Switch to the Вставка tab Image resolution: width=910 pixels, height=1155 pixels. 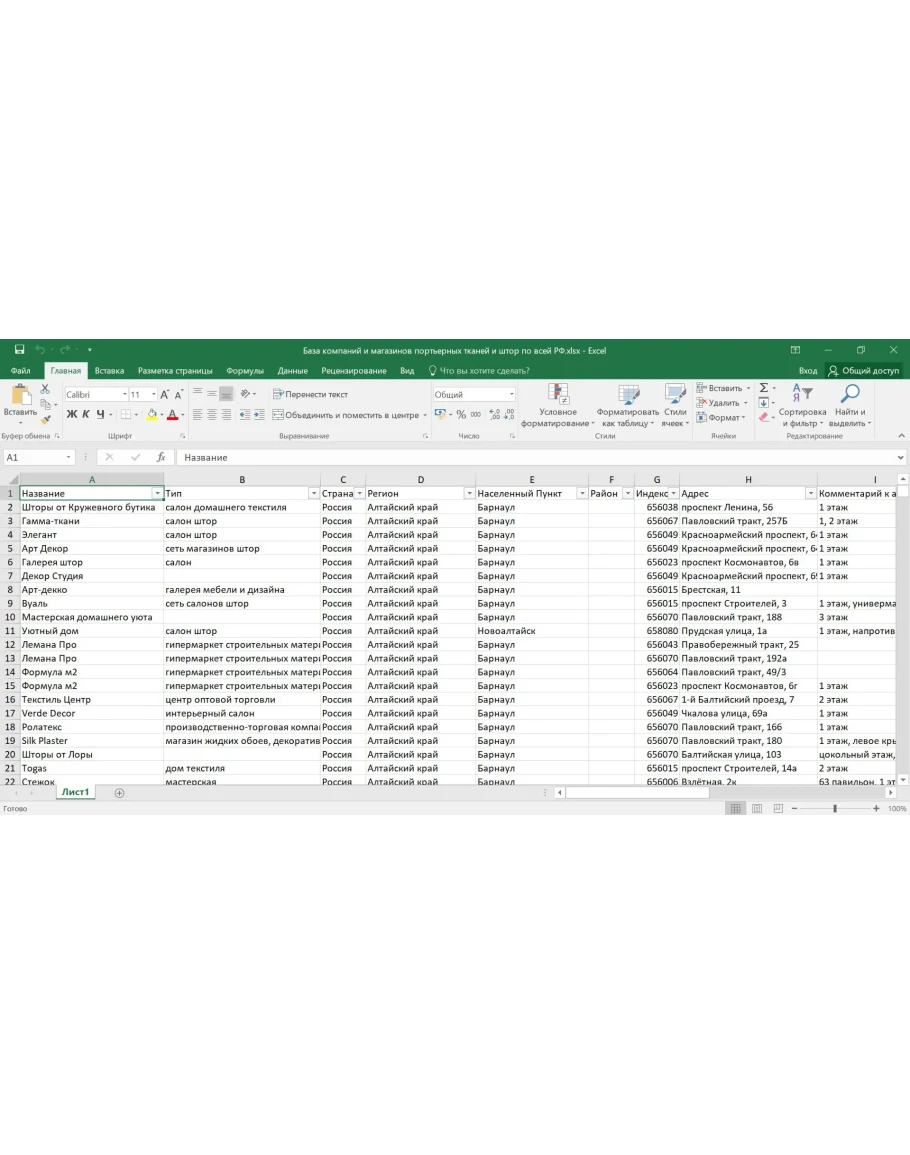pyautogui.click(x=109, y=371)
